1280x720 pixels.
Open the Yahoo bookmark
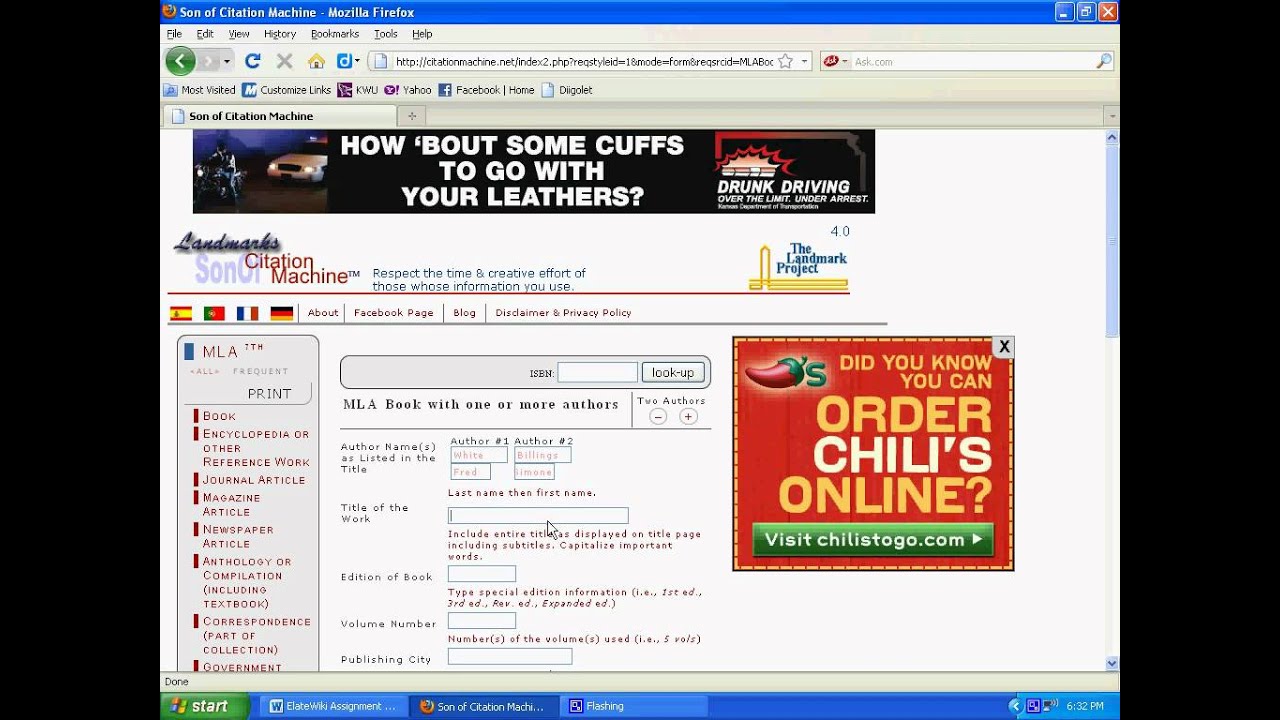coord(408,90)
